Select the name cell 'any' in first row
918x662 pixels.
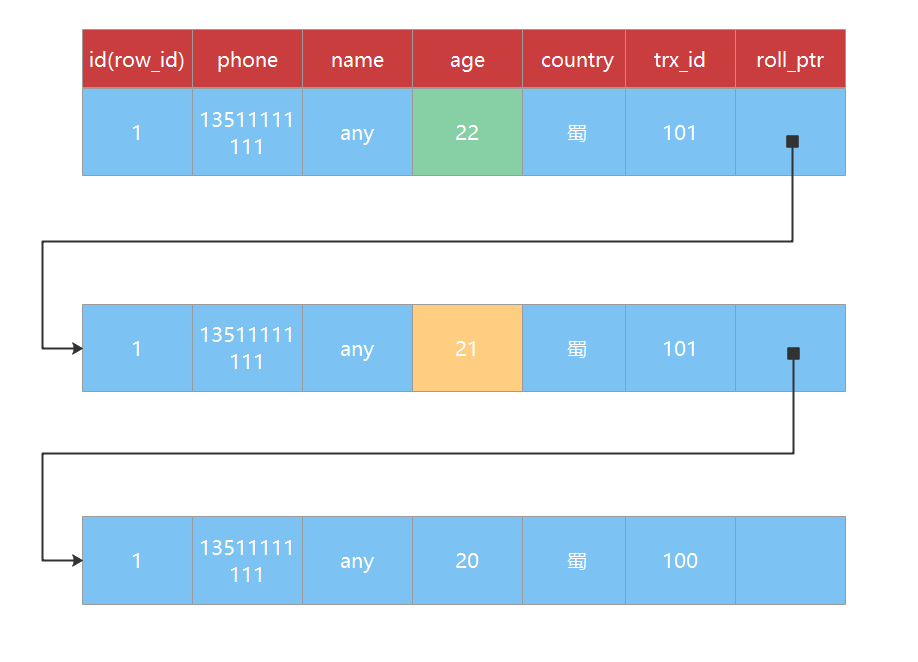tap(357, 132)
